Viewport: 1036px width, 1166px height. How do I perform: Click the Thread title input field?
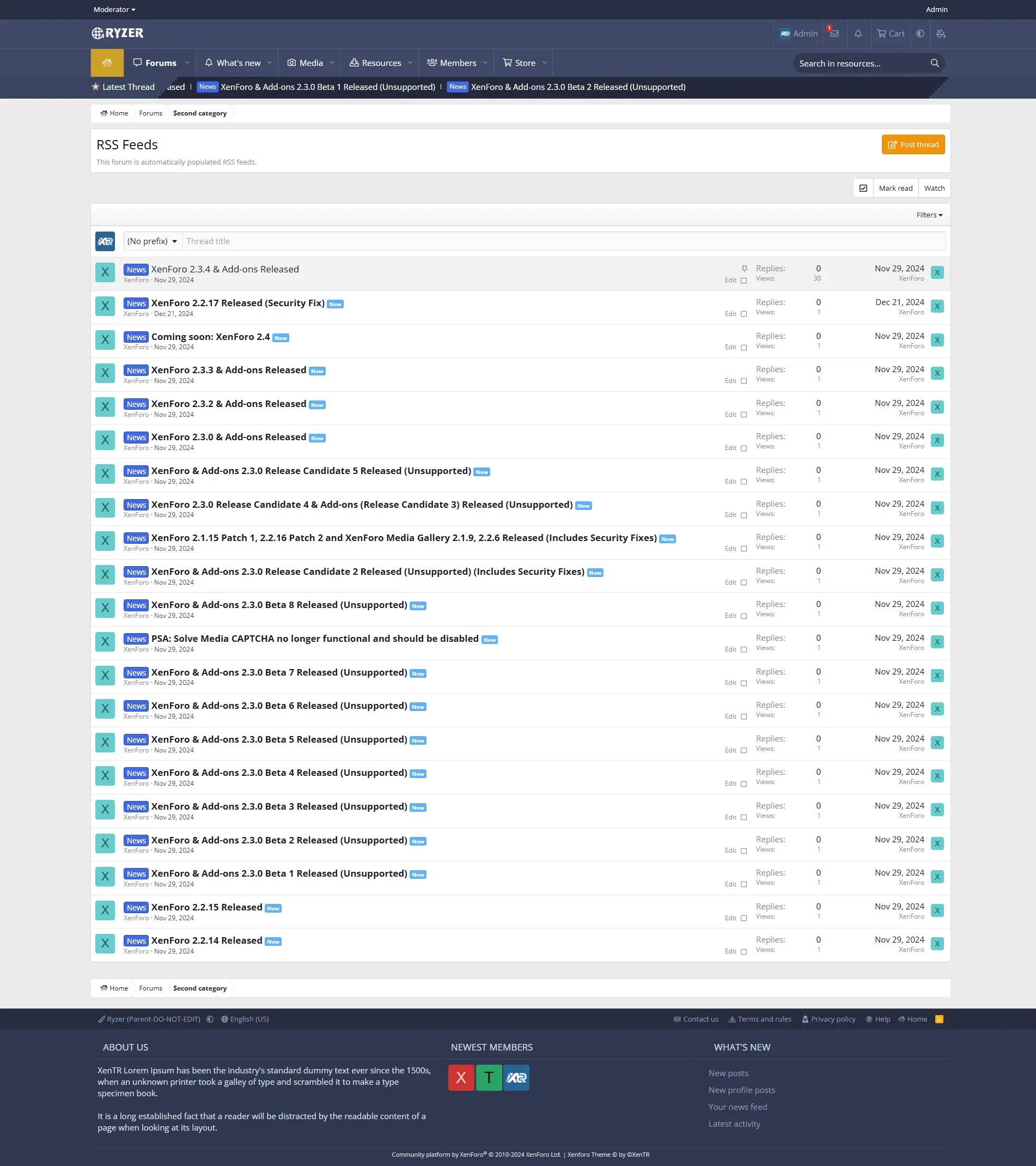[563, 241]
